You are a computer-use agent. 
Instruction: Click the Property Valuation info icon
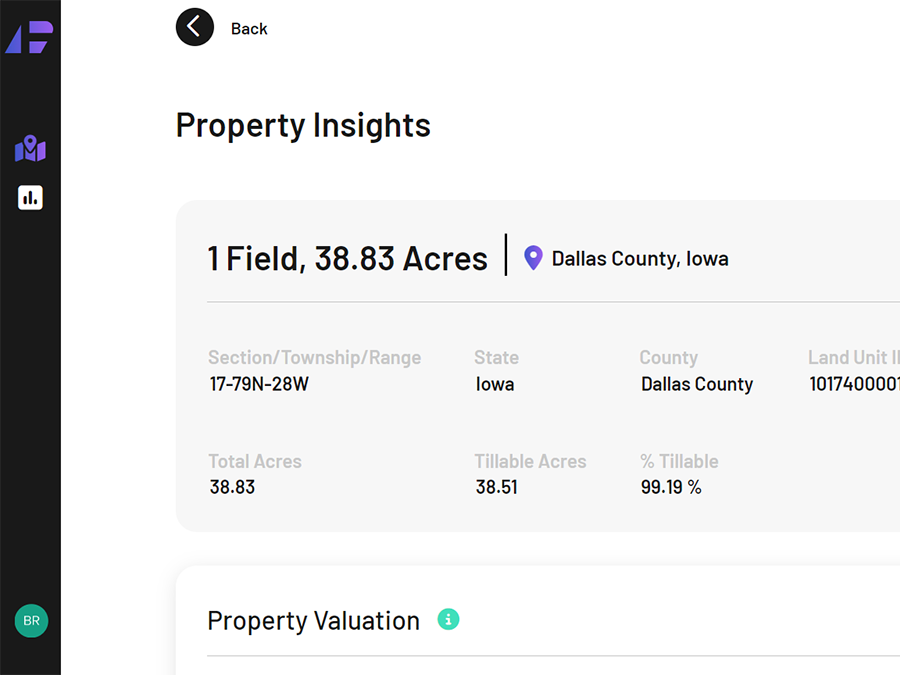pyautogui.click(x=448, y=619)
